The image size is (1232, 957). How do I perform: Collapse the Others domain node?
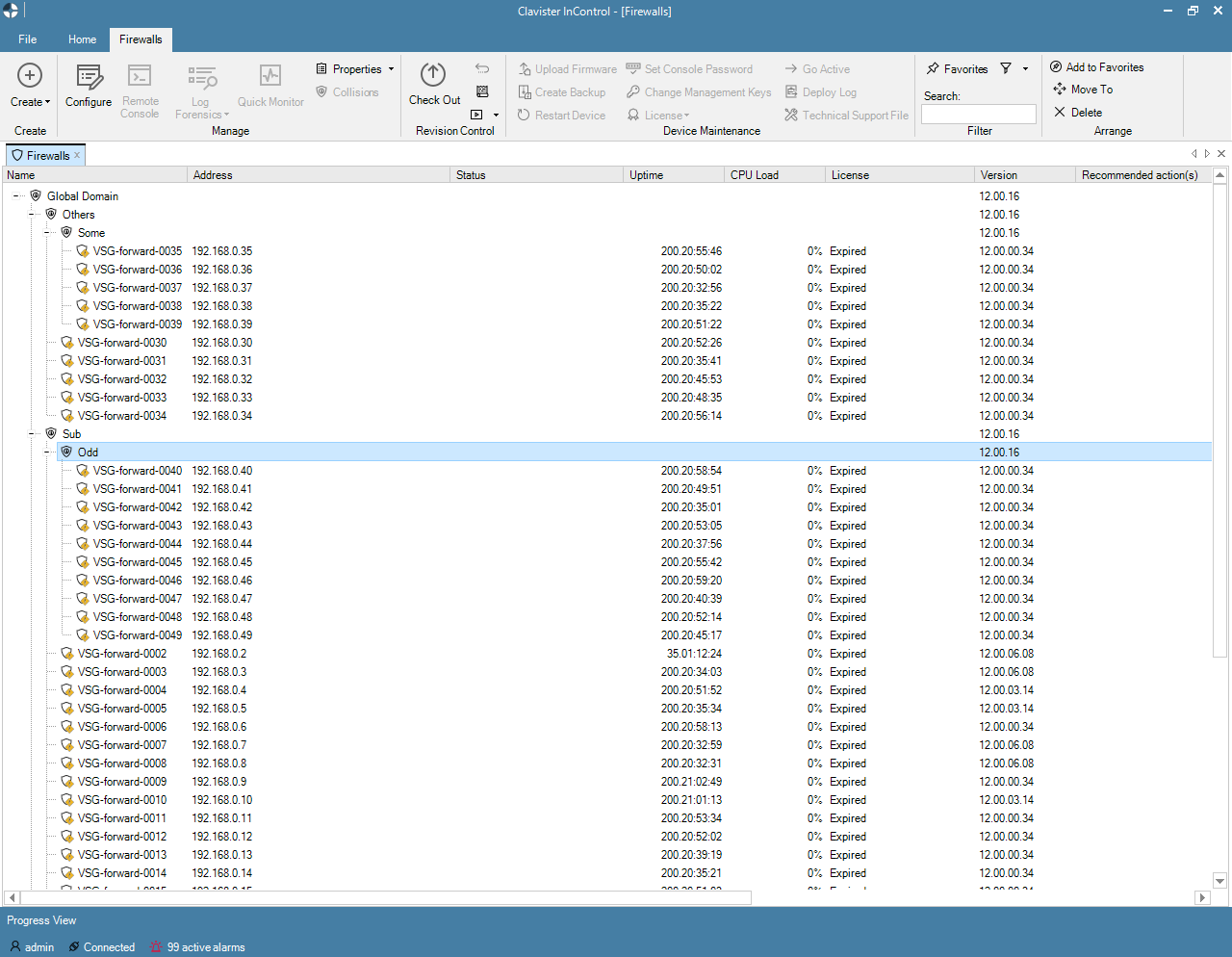pos(32,215)
